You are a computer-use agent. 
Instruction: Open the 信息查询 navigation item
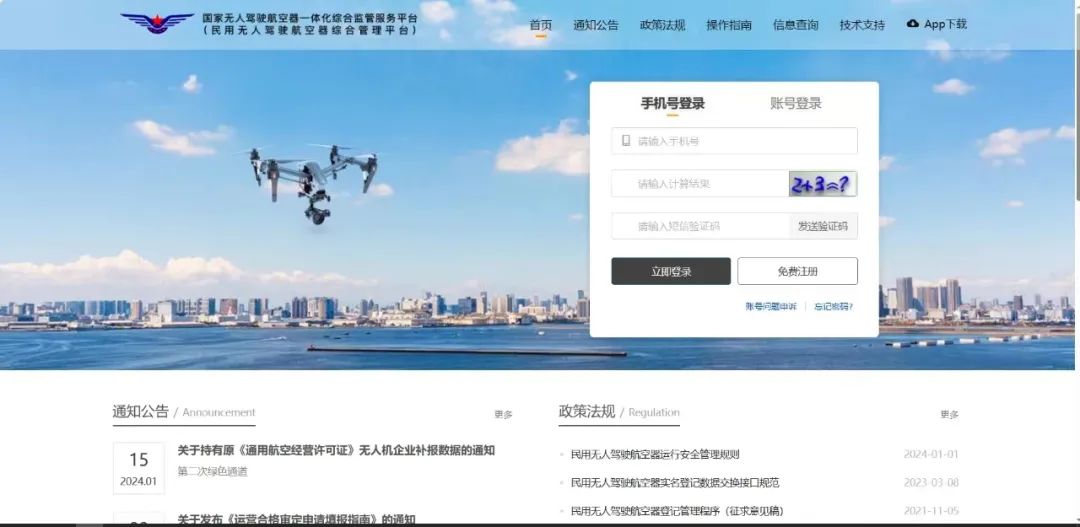click(x=796, y=25)
